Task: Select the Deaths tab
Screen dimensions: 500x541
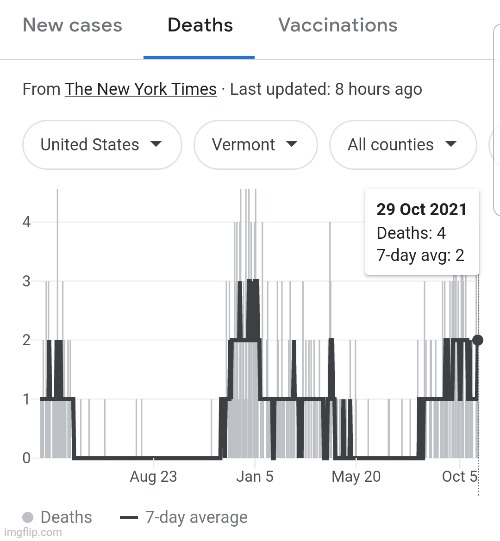Action: point(200,25)
